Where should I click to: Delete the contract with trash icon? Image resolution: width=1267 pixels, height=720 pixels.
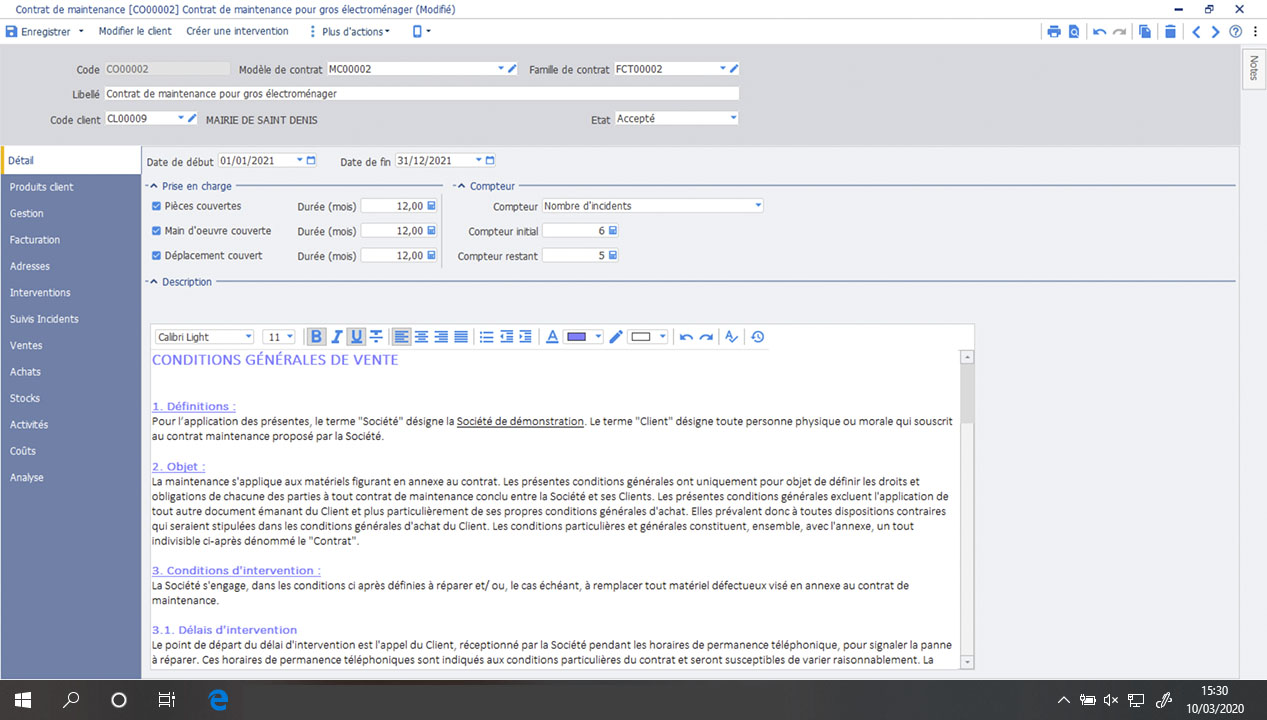tap(1170, 32)
